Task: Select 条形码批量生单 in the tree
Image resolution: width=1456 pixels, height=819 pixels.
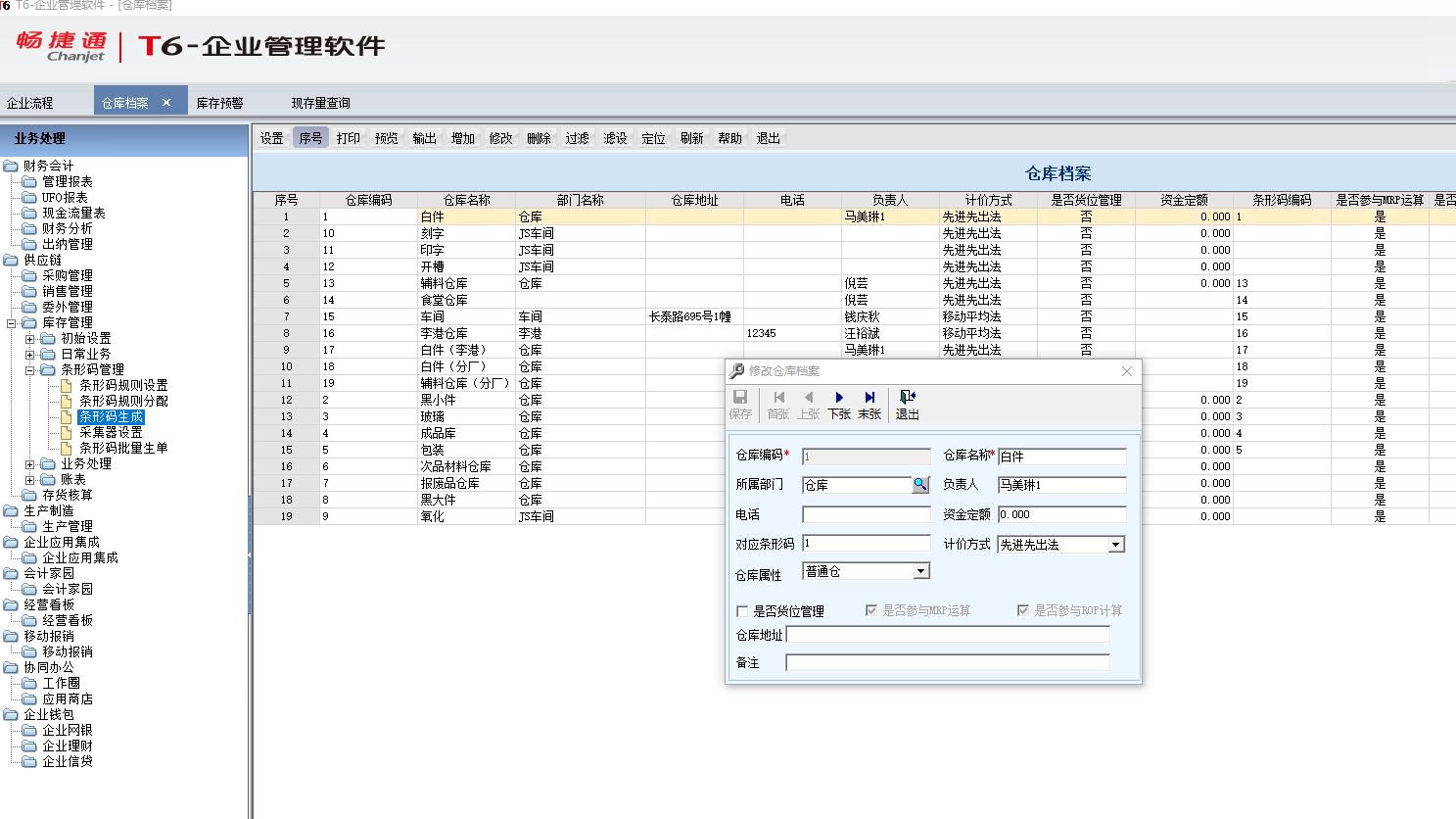Action: point(123,448)
